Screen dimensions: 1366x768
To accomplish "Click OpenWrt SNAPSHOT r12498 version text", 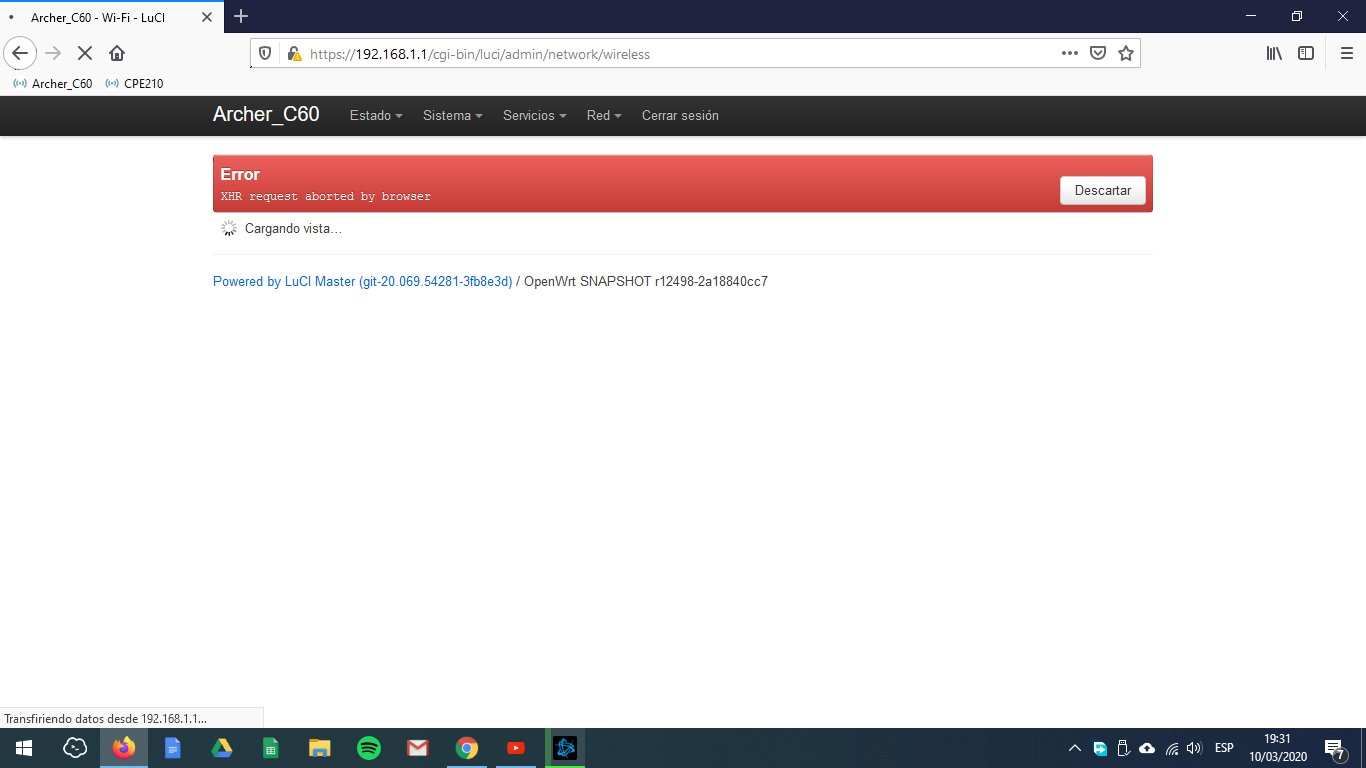I will click(x=646, y=282).
